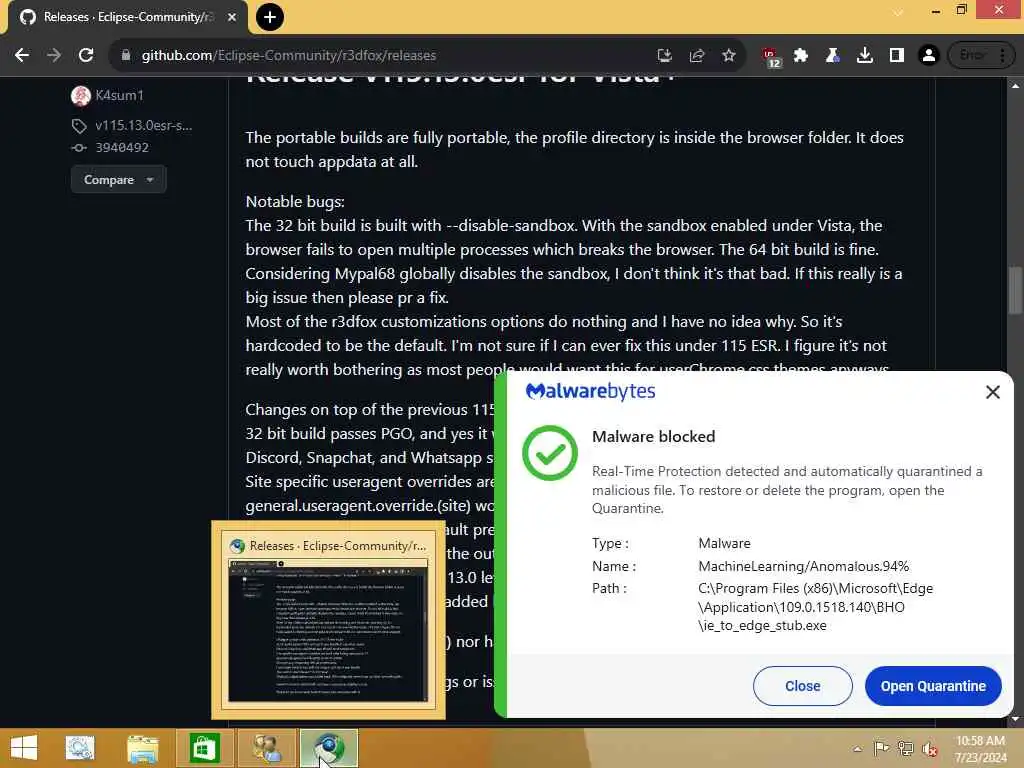Show hidden tray icons arrow
This screenshot has height=768, width=1024.
tap(857, 749)
